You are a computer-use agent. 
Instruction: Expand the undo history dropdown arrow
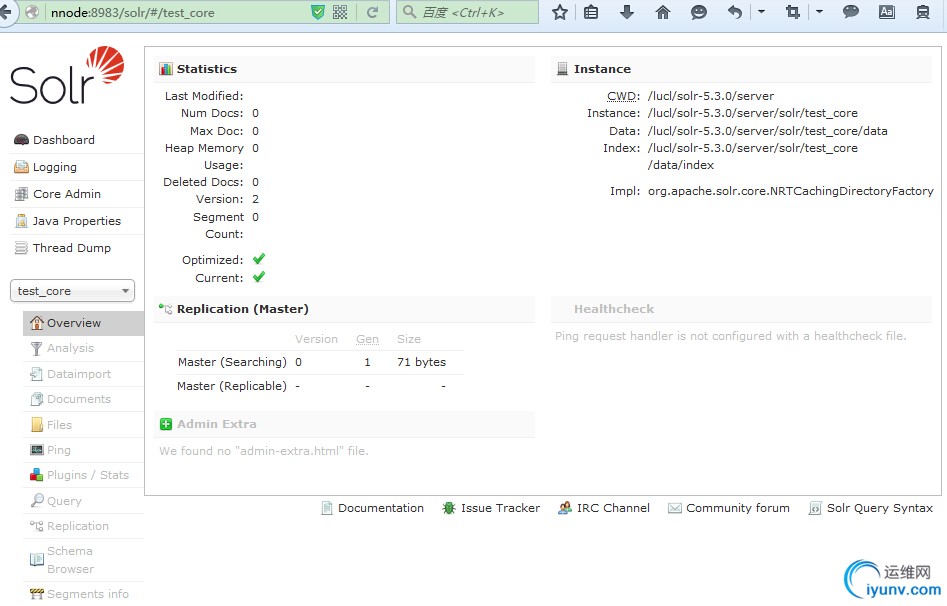tap(761, 11)
